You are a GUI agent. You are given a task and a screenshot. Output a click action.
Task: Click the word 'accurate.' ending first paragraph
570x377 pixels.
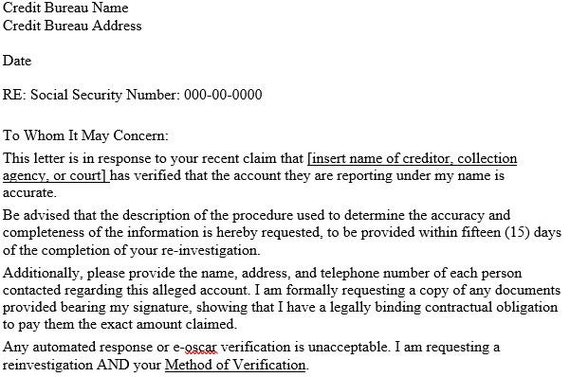pos(29,193)
